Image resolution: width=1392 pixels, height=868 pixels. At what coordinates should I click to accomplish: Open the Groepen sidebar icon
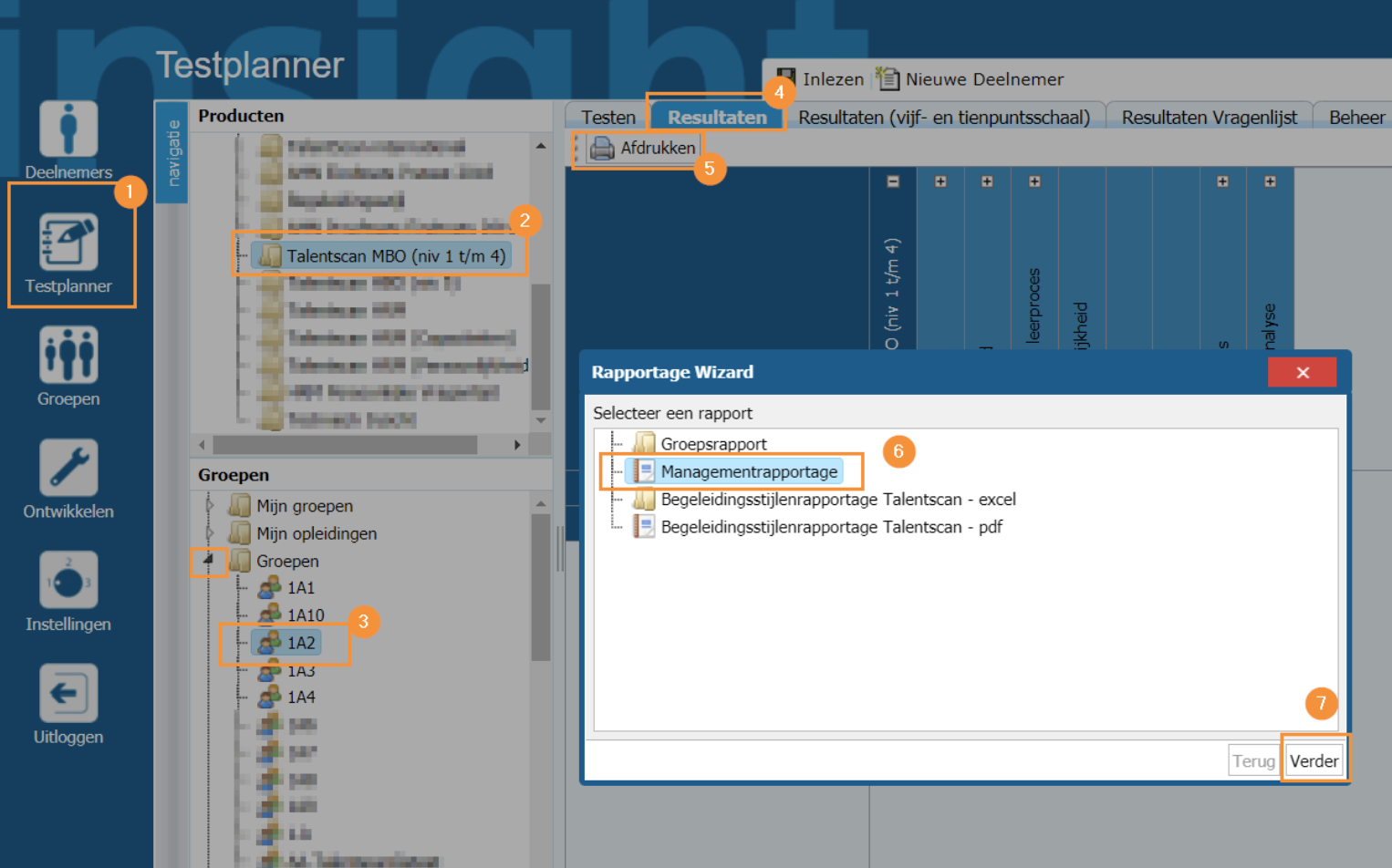pyautogui.click(x=68, y=356)
